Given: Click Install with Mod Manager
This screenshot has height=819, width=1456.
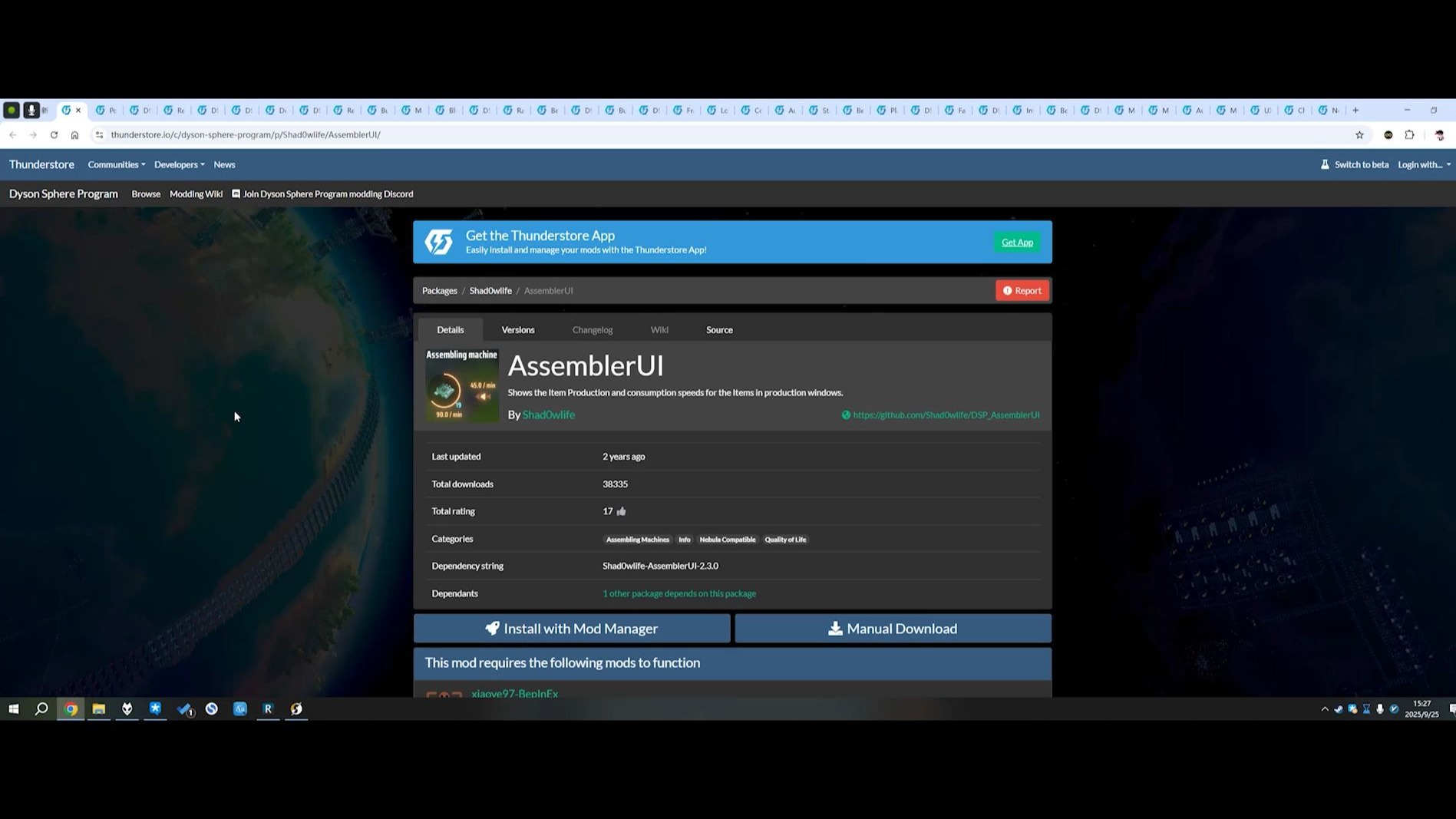Looking at the screenshot, I should (x=572, y=629).
